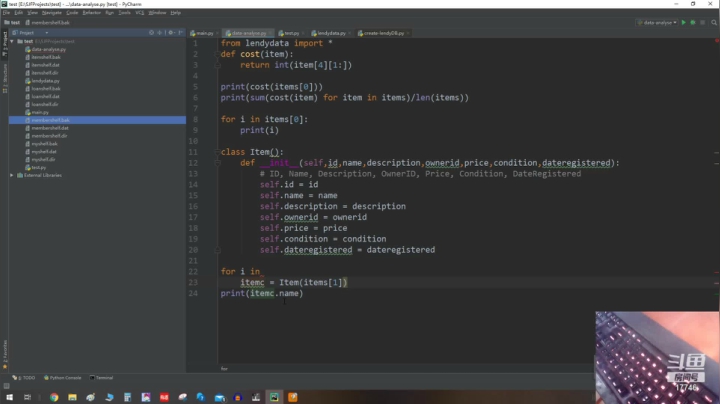This screenshot has width=720, height=404.
Task: Open the View menu
Action: [x=32, y=13]
